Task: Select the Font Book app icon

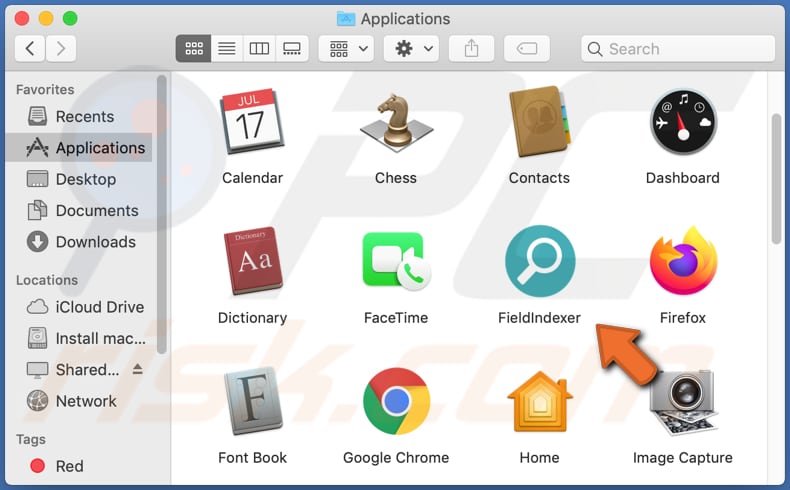Action: tap(252, 401)
